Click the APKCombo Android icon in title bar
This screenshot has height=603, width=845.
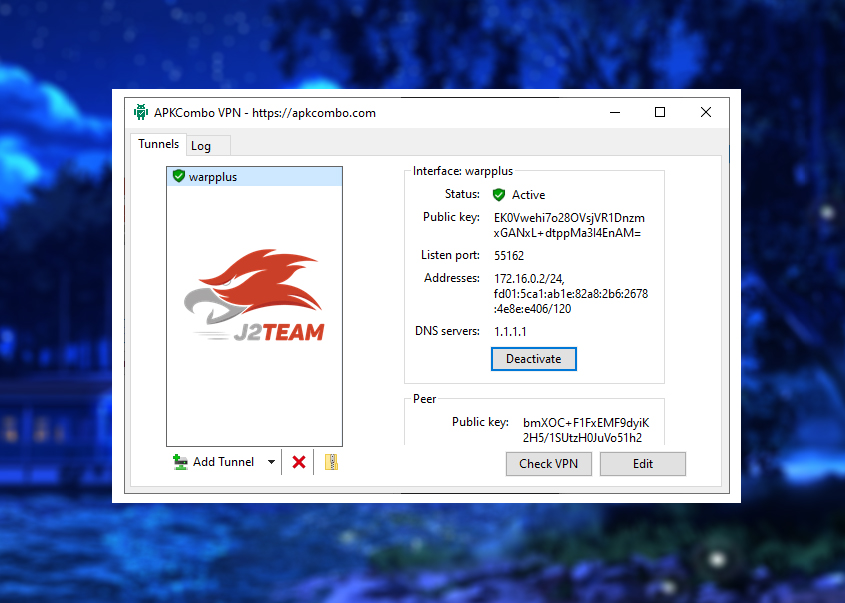(141, 112)
